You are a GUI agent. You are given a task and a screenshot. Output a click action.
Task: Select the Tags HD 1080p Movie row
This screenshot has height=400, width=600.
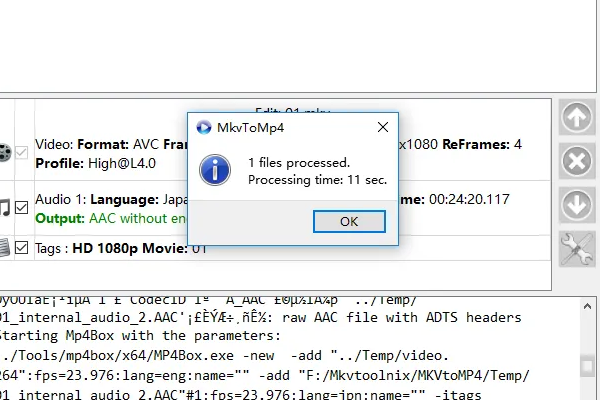pyautogui.click(x=121, y=248)
